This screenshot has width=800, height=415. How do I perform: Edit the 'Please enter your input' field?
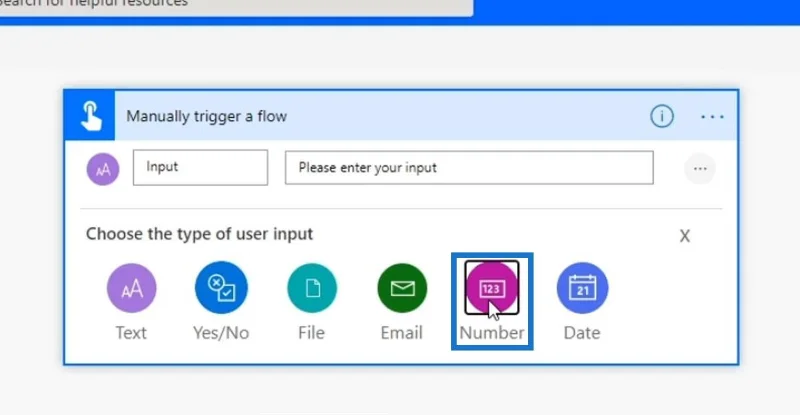(469, 167)
